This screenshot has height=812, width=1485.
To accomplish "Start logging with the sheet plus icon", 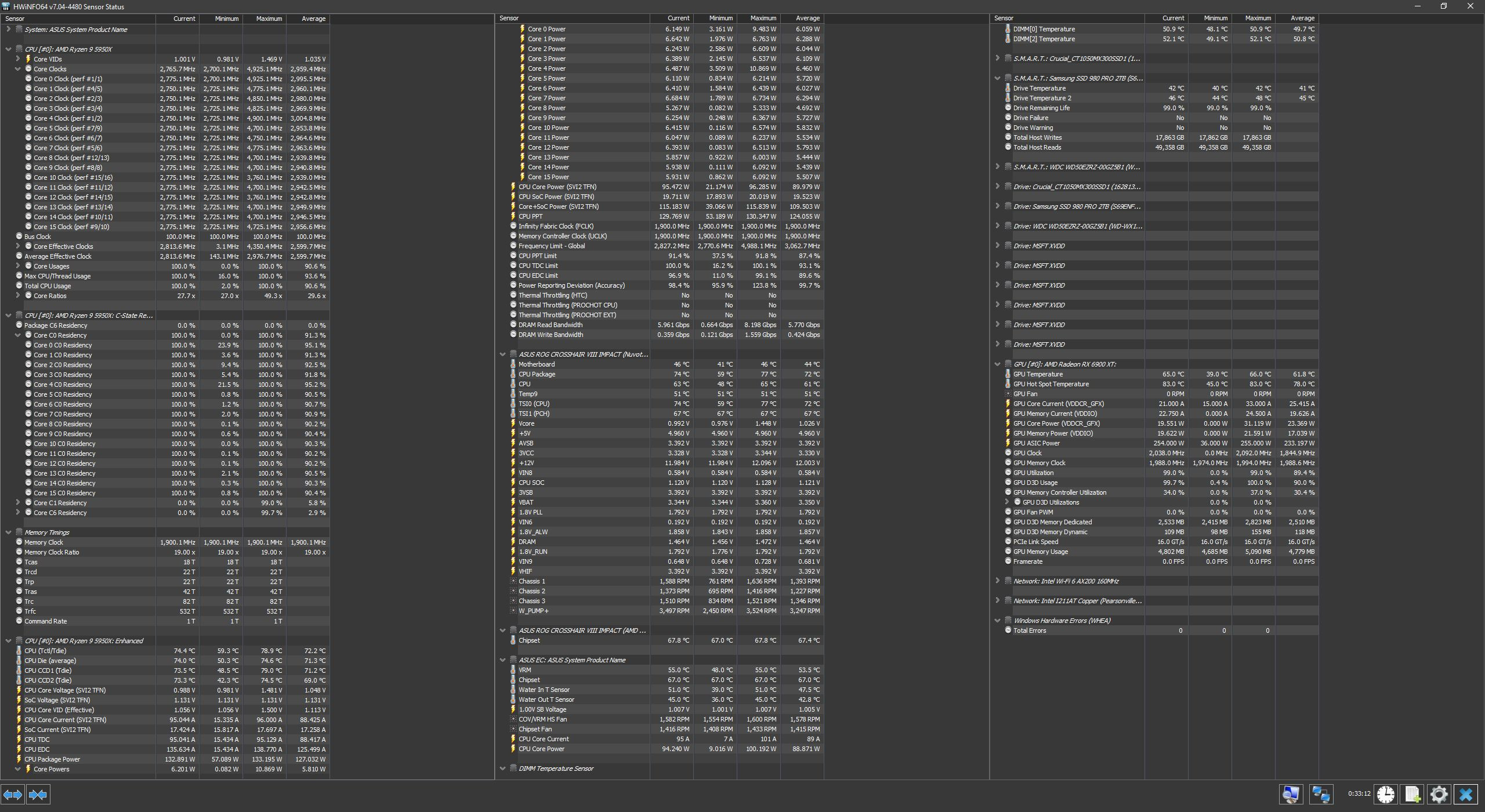I will tap(1412, 794).
